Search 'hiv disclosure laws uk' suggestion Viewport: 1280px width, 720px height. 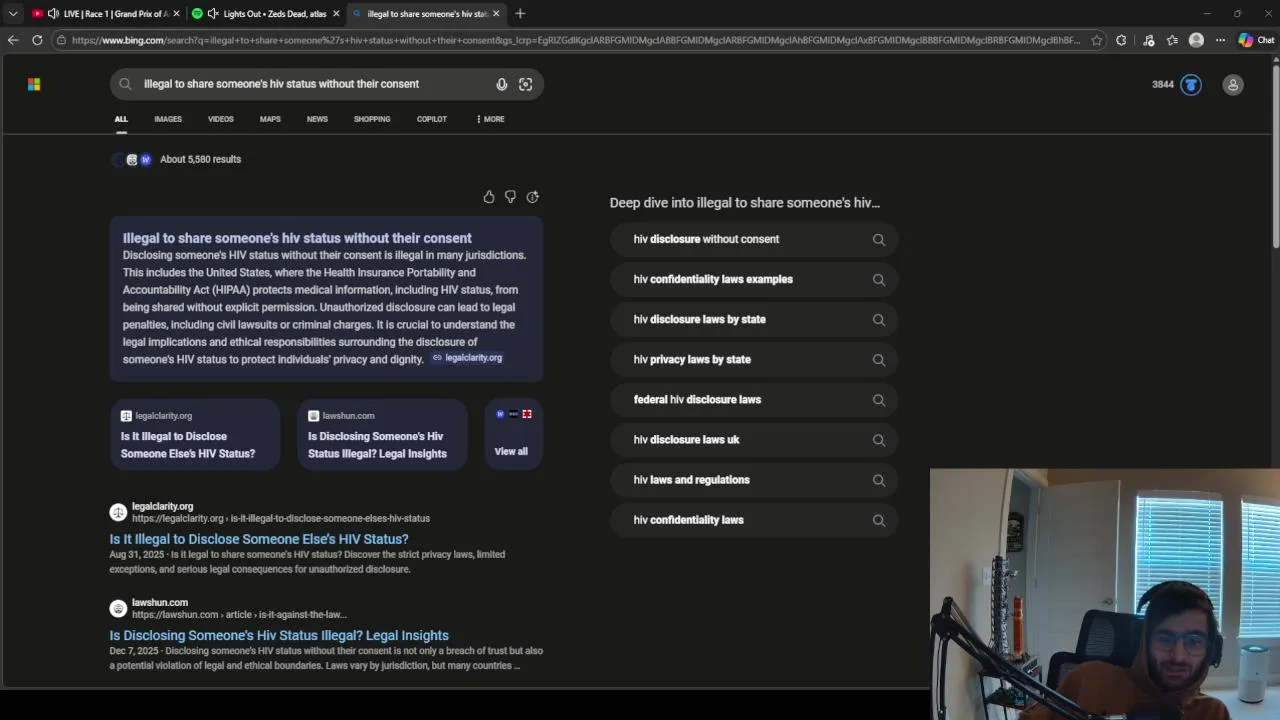tap(754, 439)
